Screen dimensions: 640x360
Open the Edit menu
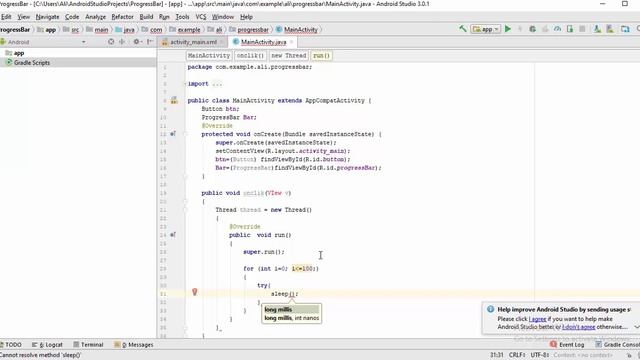tap(6, 17)
